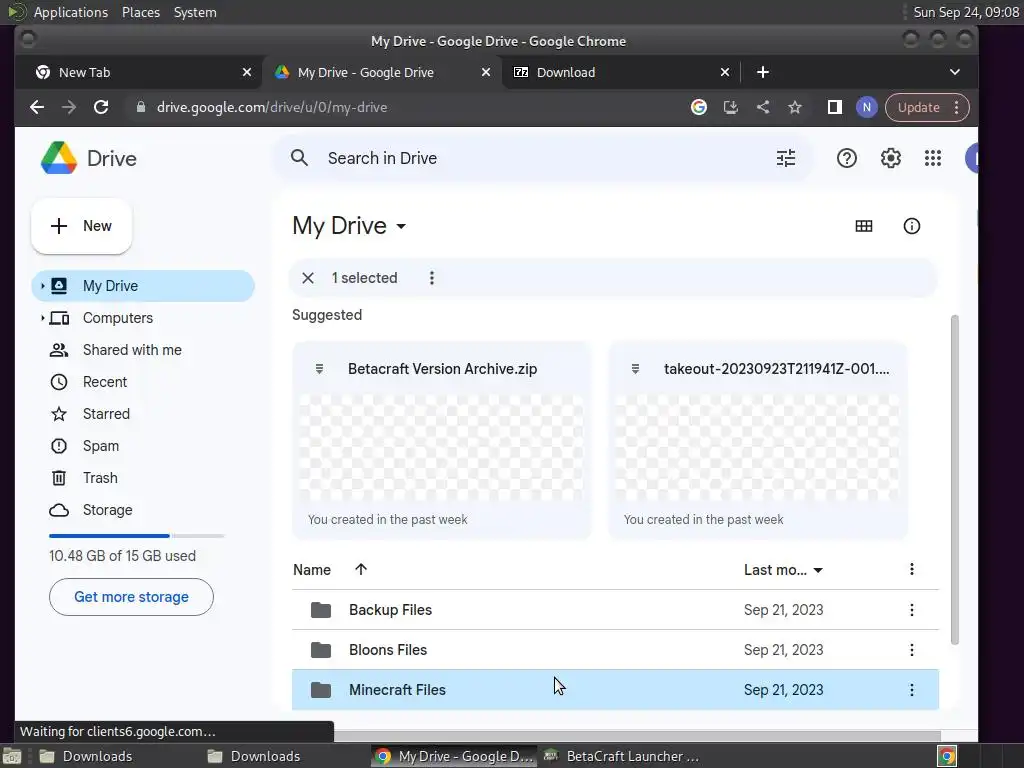Image resolution: width=1024 pixels, height=768 pixels.
Task: Close the Download tab
Action: (724, 72)
